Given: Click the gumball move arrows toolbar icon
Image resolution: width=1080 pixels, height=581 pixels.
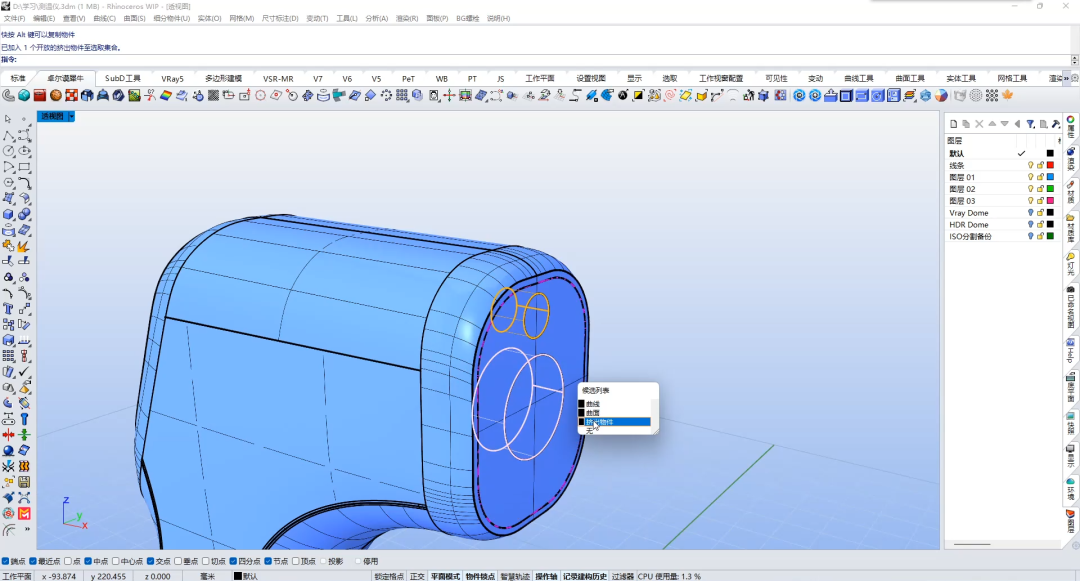Looking at the screenshot, I should coord(450,96).
